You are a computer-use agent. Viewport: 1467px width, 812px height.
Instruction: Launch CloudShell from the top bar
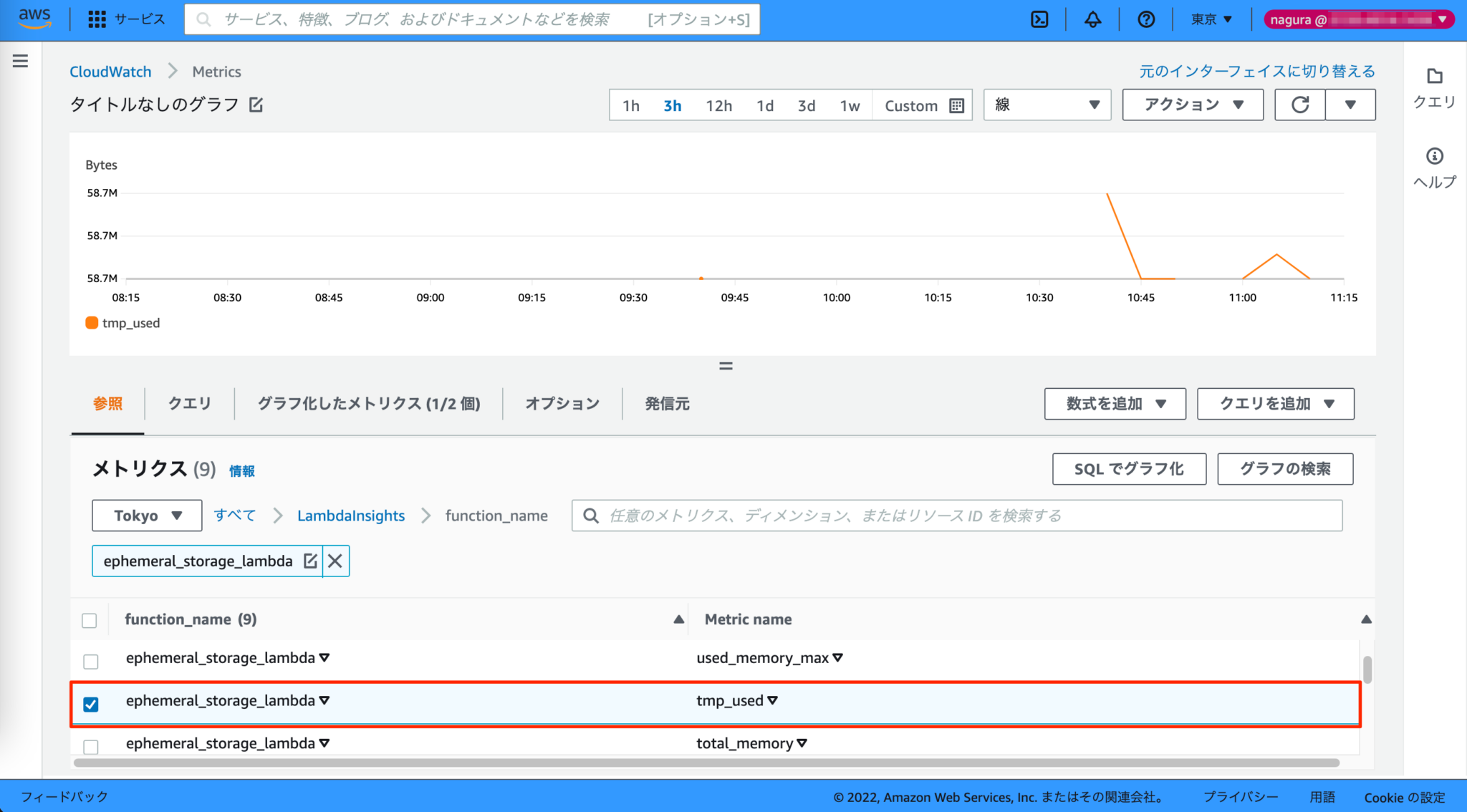pos(1039,19)
